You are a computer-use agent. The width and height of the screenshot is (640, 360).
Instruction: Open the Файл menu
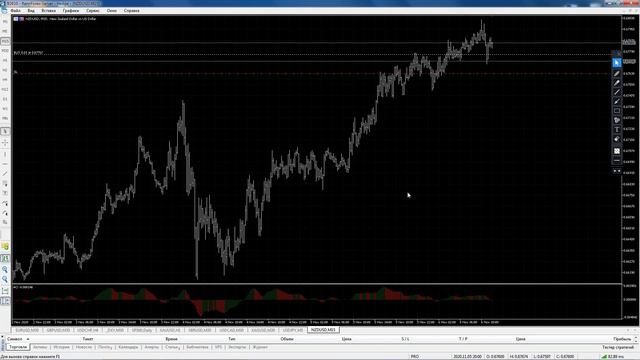[x=16, y=11]
